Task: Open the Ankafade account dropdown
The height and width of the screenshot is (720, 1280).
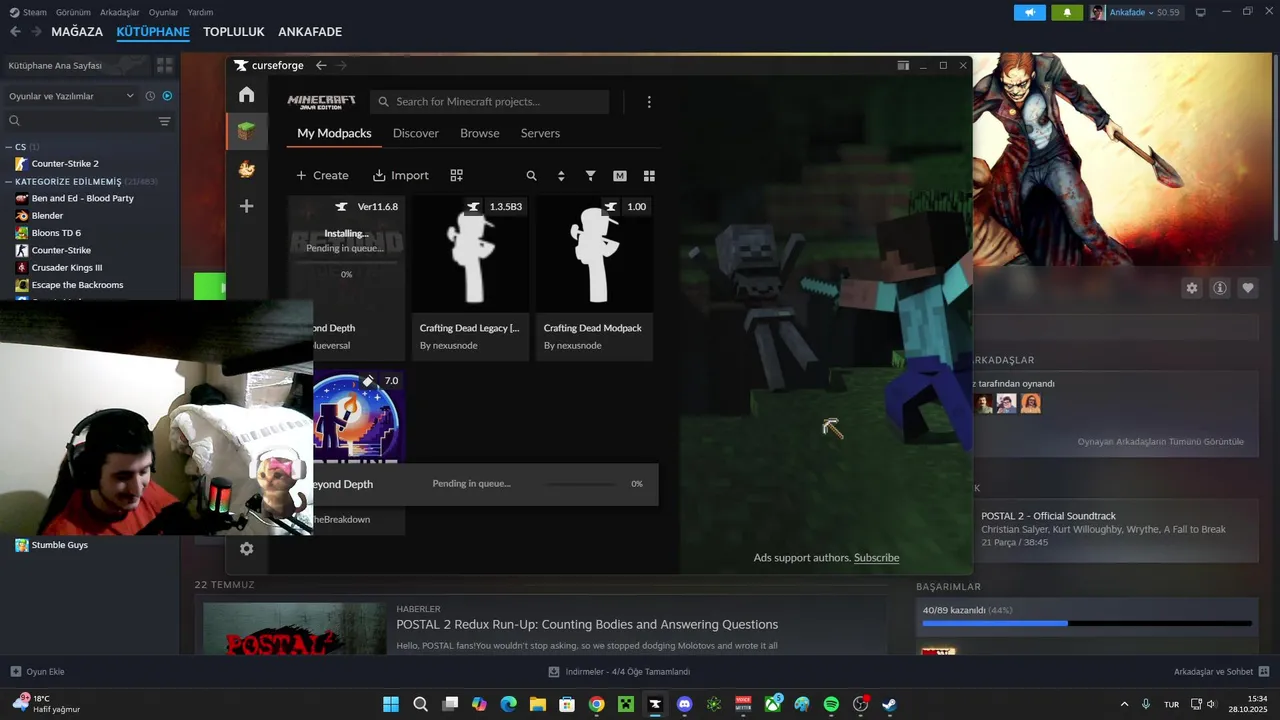Action: [x=1136, y=12]
